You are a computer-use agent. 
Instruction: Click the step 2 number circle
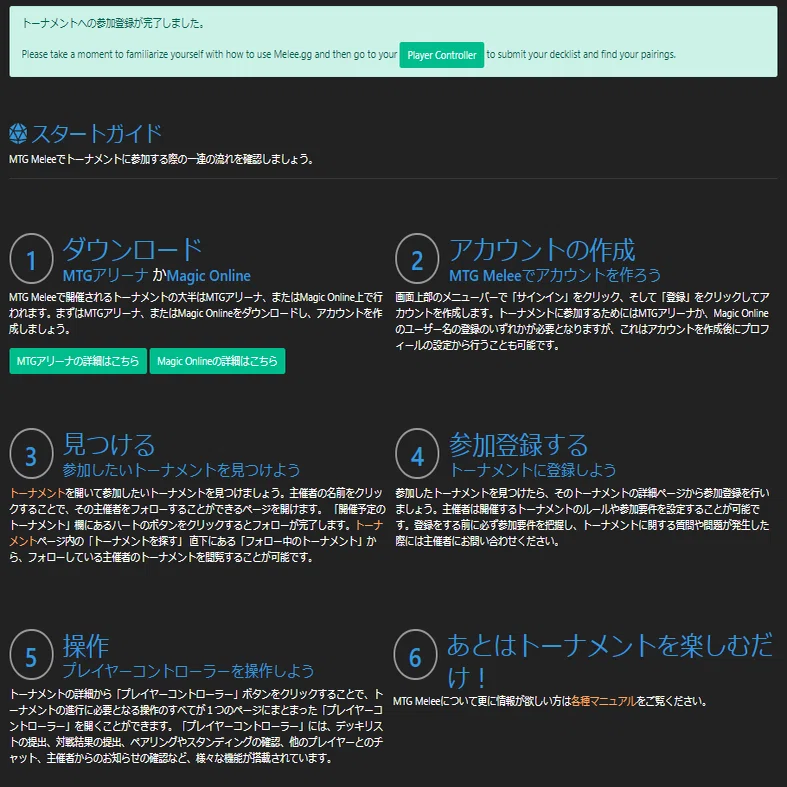point(417,259)
